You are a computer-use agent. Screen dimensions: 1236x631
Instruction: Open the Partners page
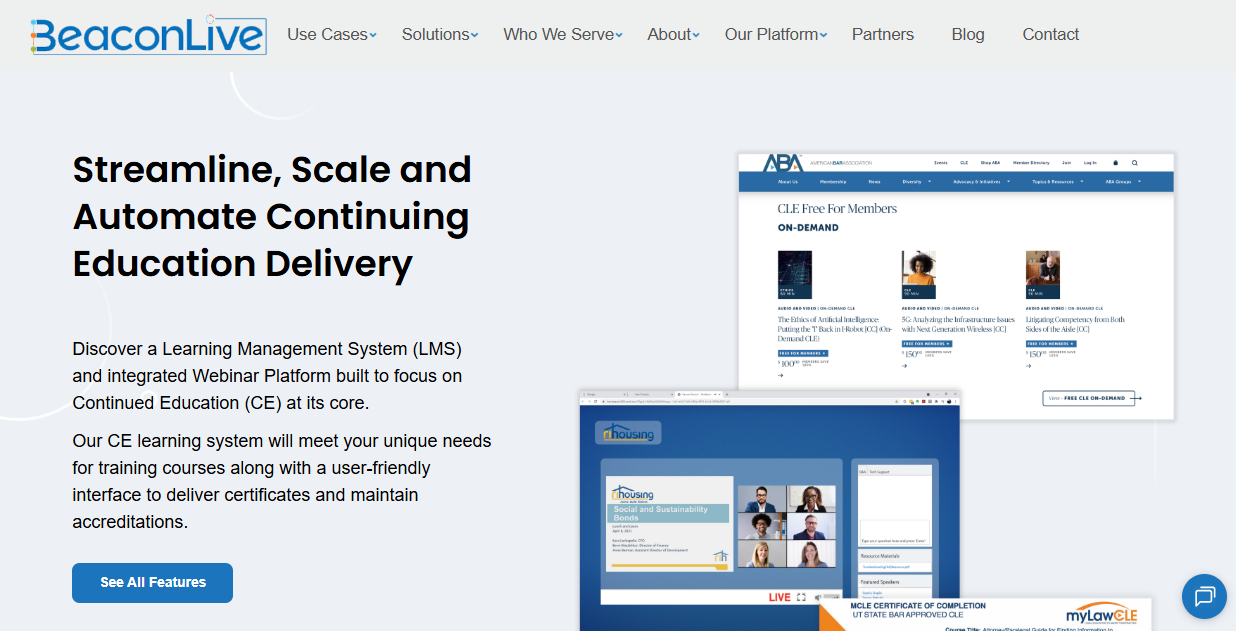(x=882, y=35)
